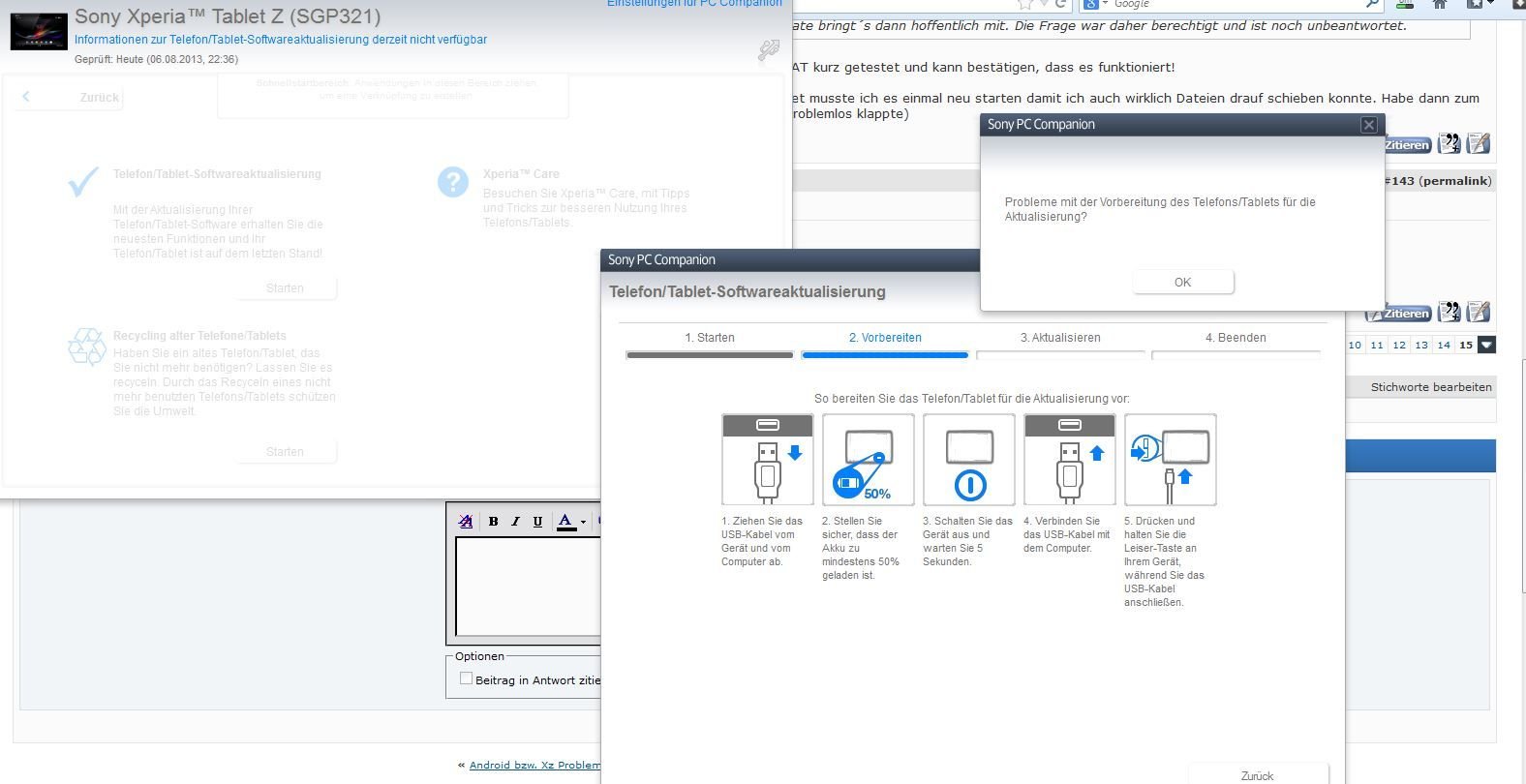Click the Xperia Tablet Z device thumbnail
Screen dimensions: 1526x784
click(39, 31)
